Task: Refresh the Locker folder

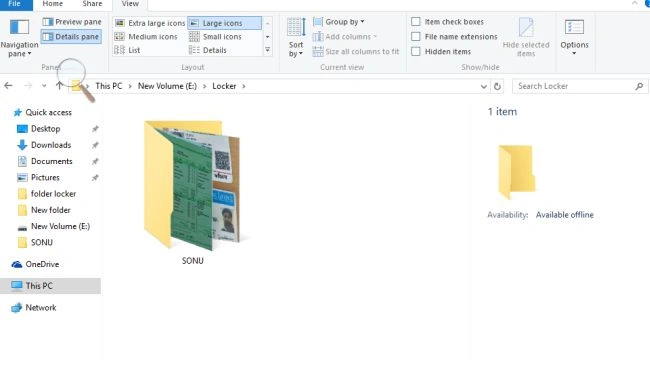Action: (x=497, y=86)
